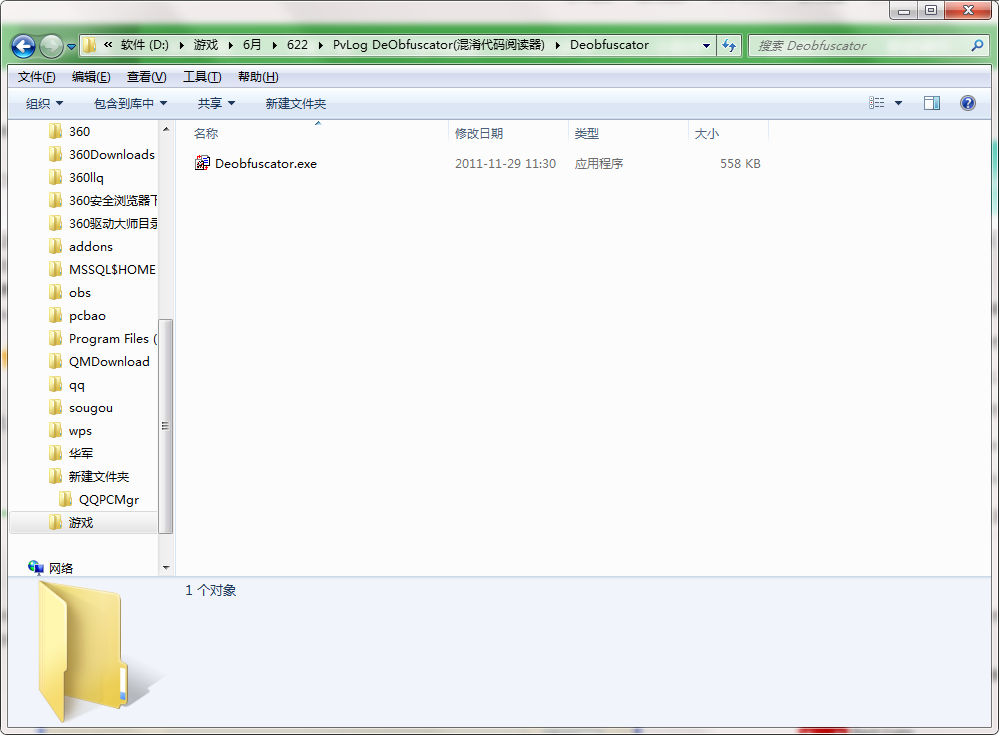Select the 新建文件夹 tree folder

(x=99, y=476)
